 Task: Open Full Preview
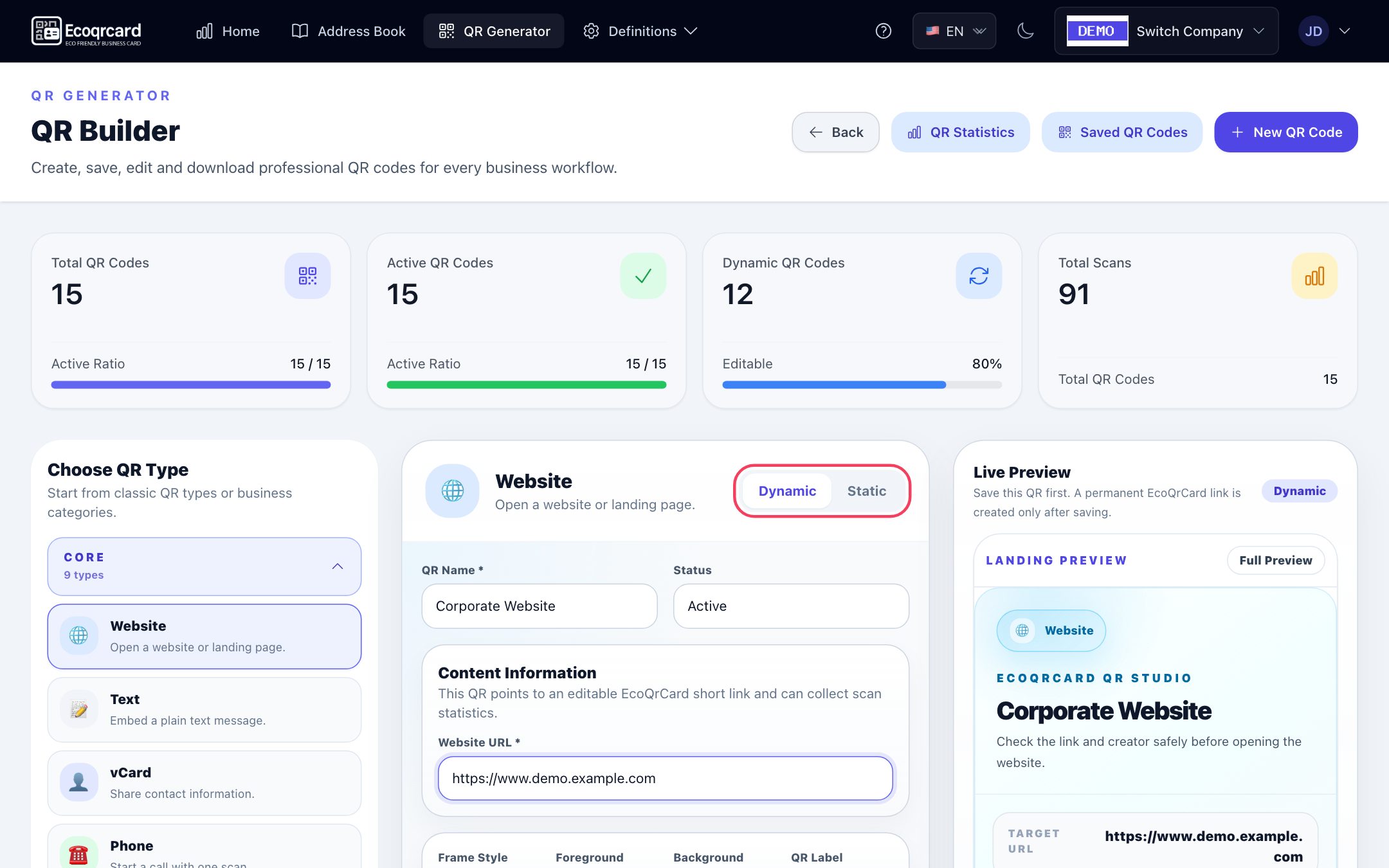[x=1276, y=561]
